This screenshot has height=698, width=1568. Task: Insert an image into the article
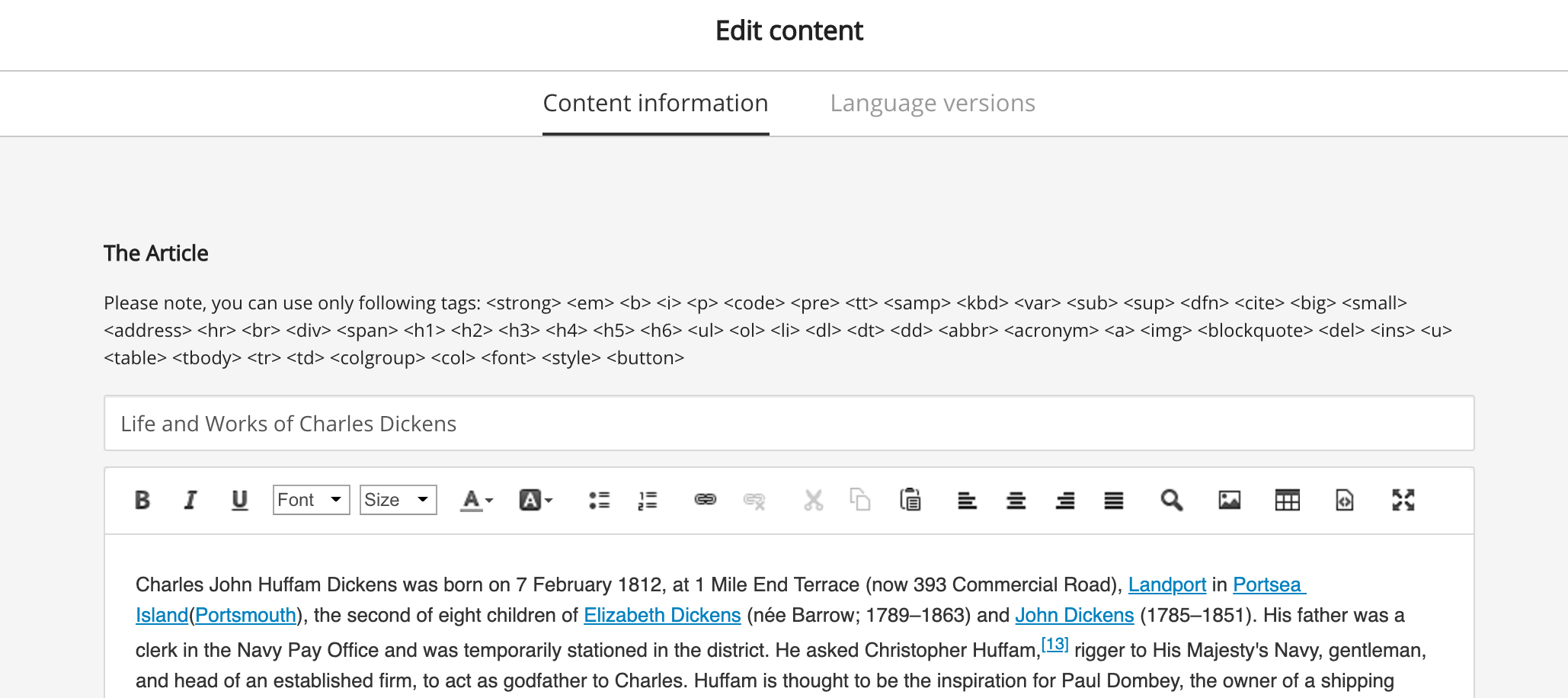pos(1230,500)
